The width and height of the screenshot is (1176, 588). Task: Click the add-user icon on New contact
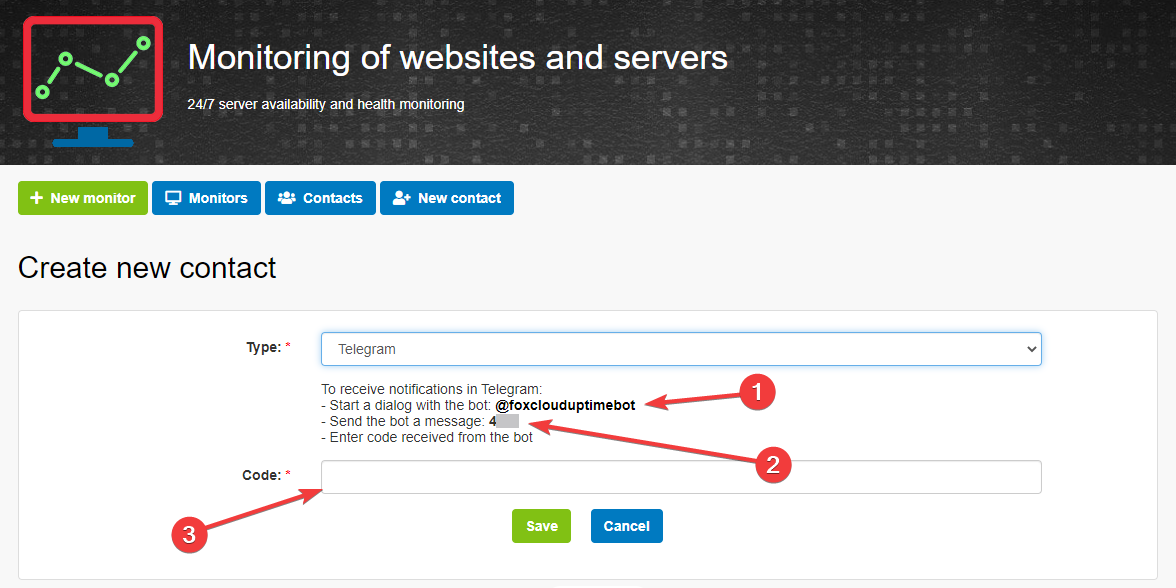click(402, 198)
